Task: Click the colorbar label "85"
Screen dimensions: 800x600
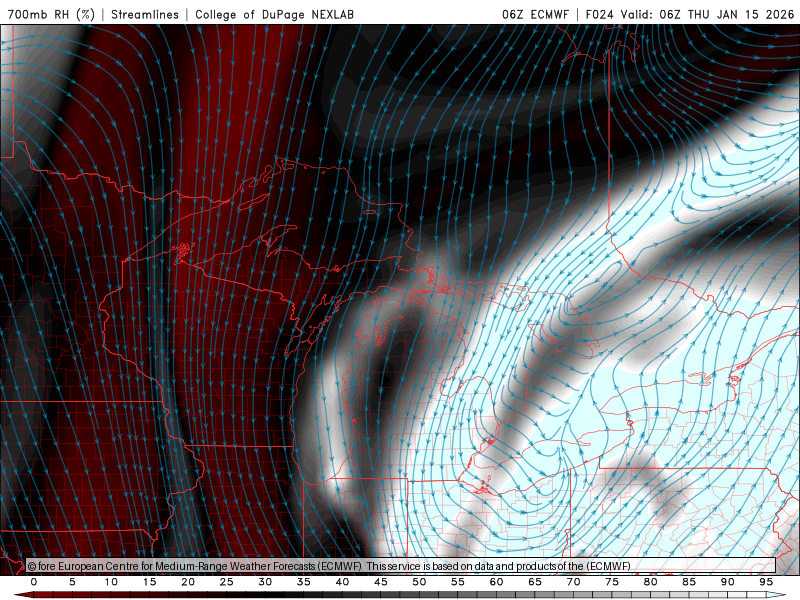Action: pyautogui.click(x=689, y=582)
